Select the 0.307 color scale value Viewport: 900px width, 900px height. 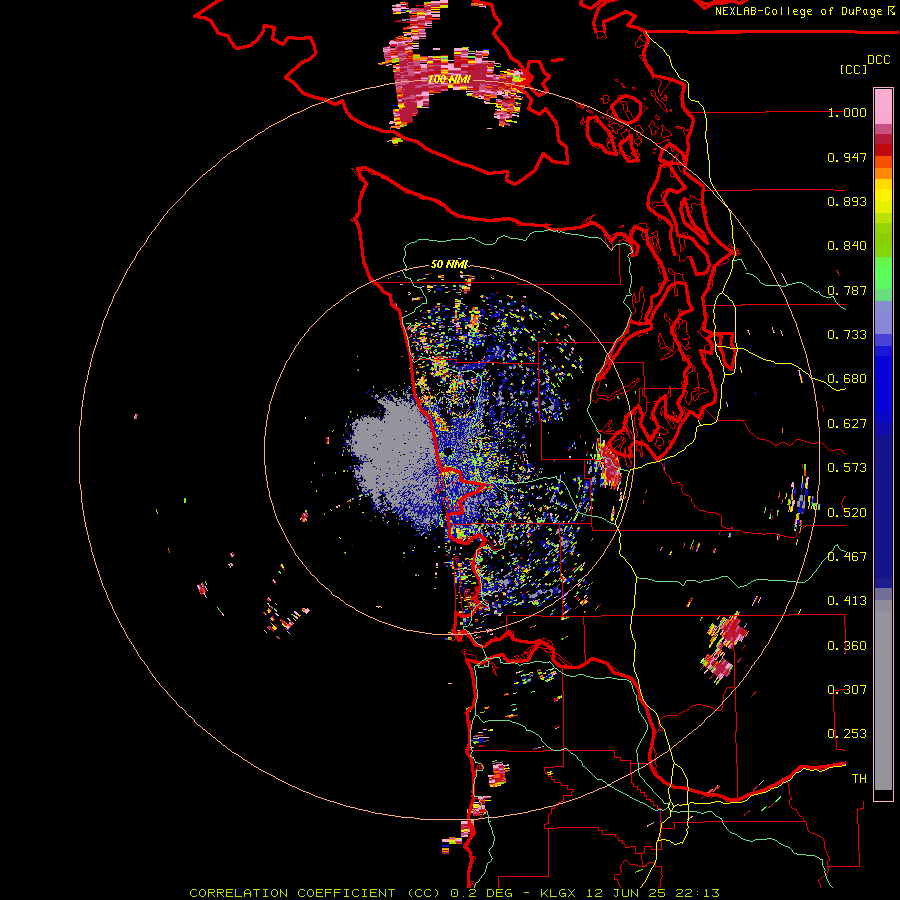tap(847, 690)
